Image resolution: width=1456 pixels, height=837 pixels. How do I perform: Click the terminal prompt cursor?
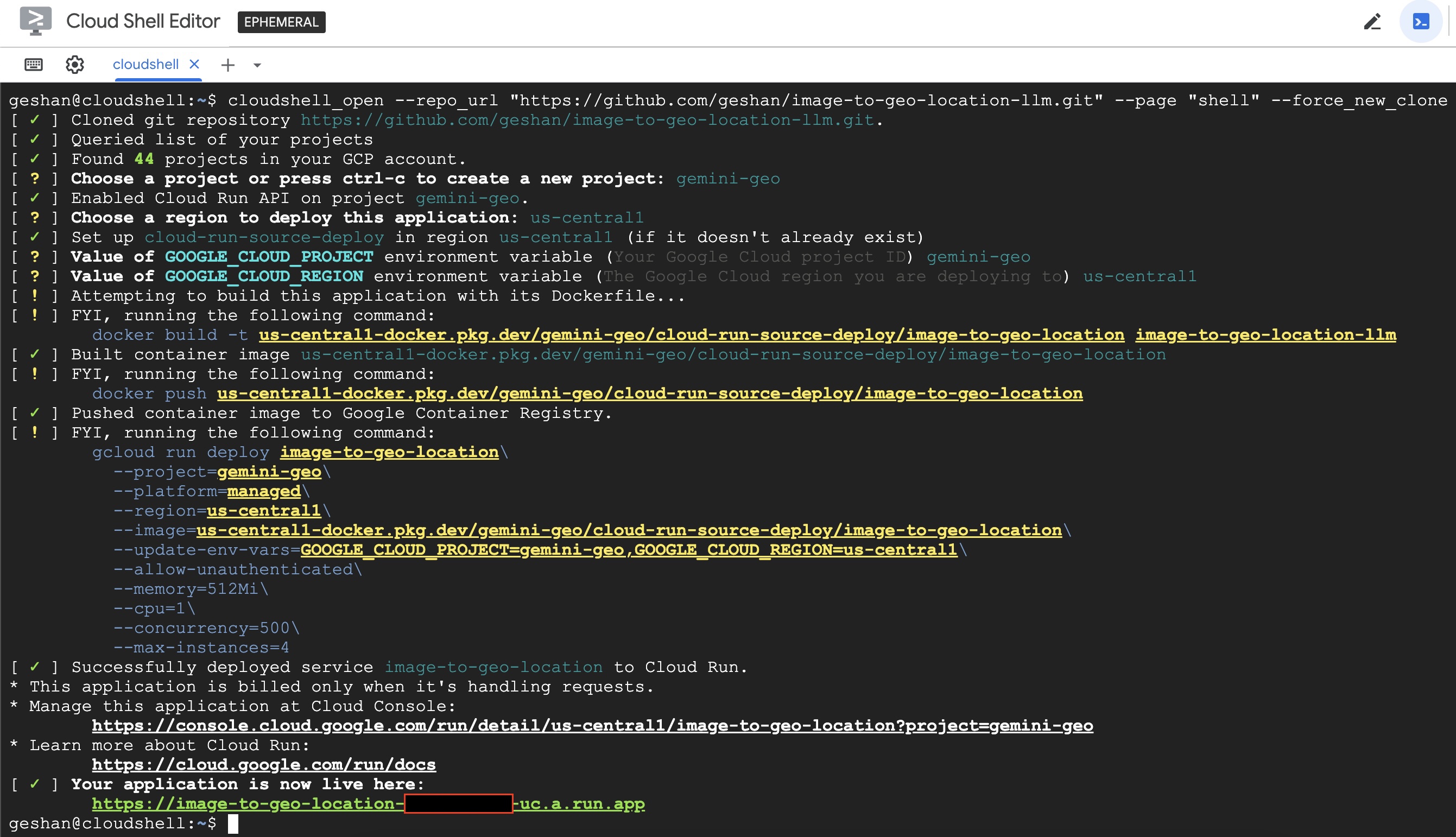coord(235,823)
